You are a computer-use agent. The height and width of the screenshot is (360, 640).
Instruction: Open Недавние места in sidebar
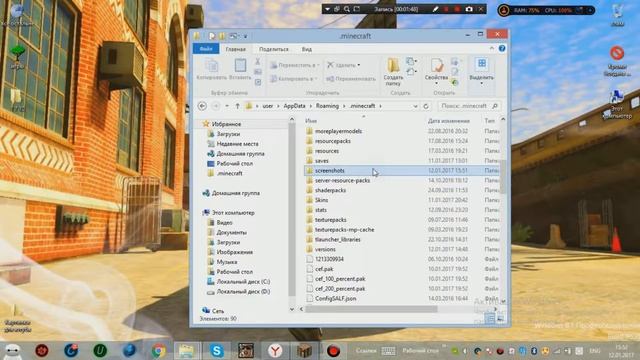pos(237,144)
